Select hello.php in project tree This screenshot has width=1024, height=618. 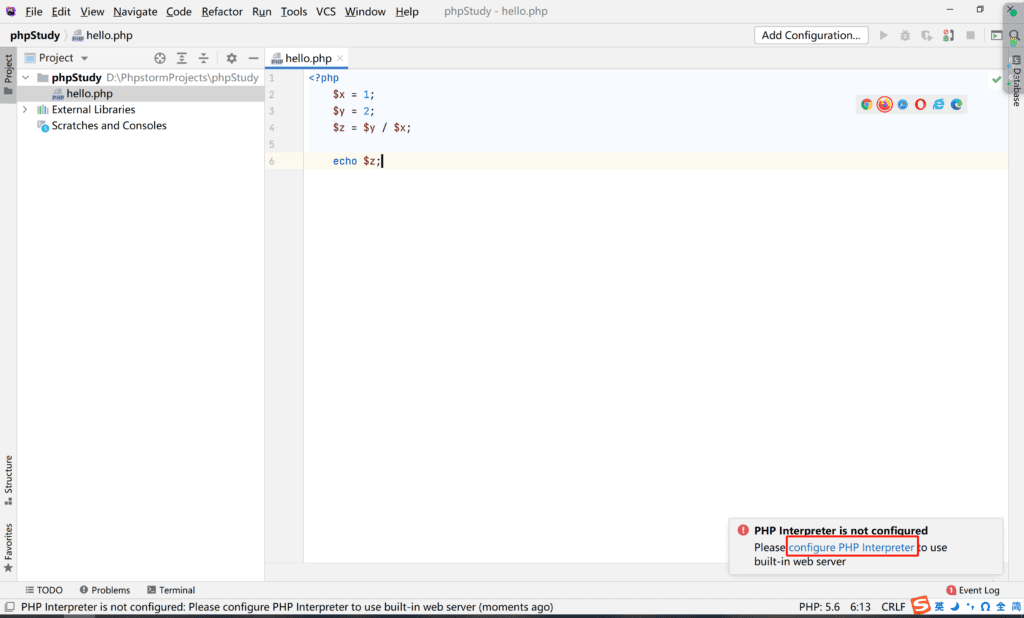click(89, 94)
